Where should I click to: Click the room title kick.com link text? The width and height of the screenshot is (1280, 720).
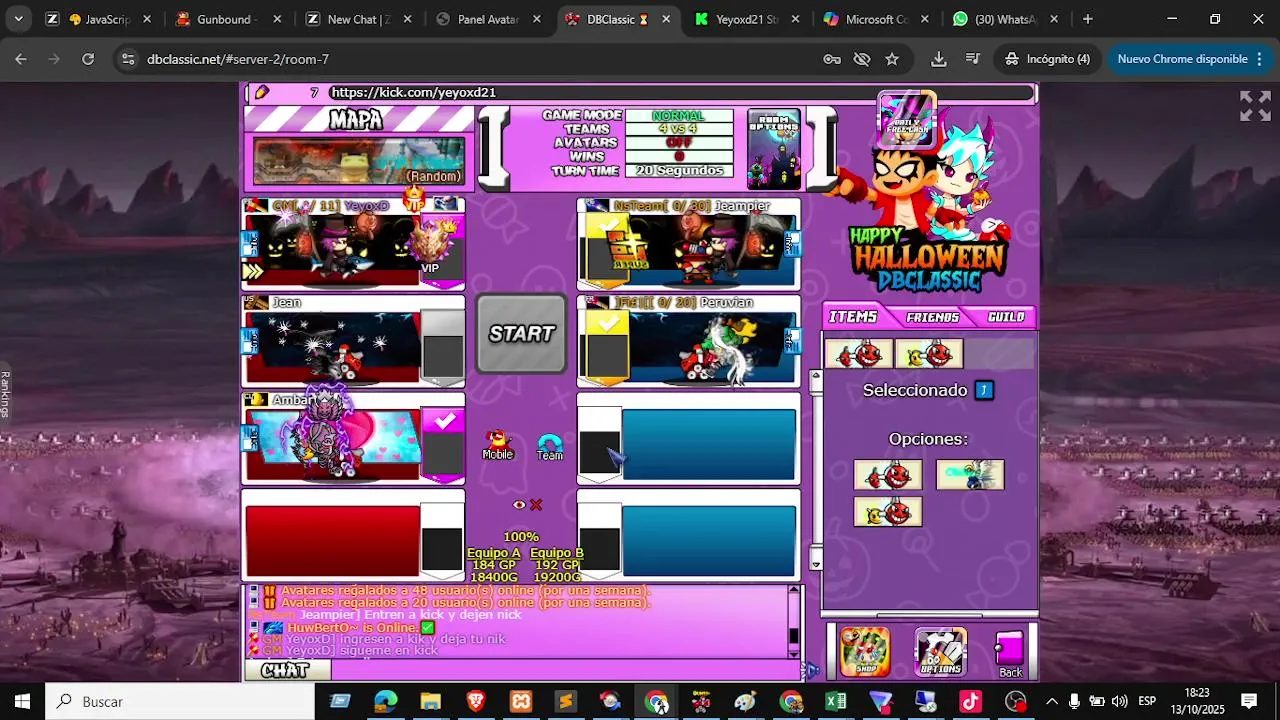[x=414, y=92]
